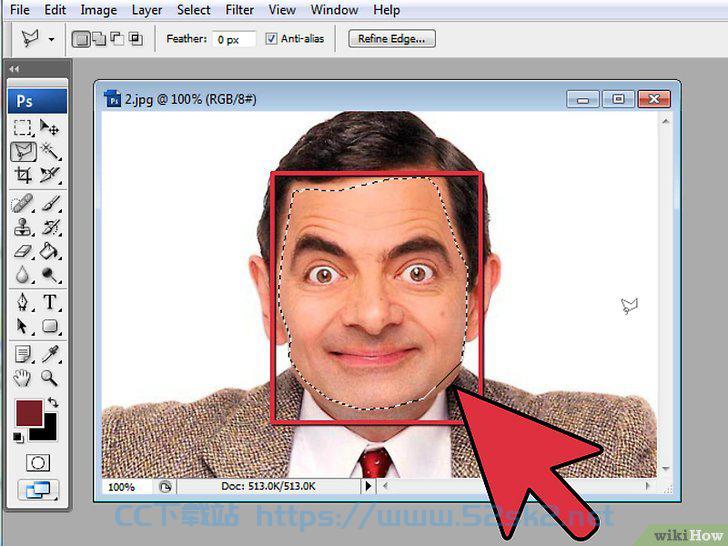728x546 pixels.
Task: Select the Paint Bucket tool
Action: 49,251
